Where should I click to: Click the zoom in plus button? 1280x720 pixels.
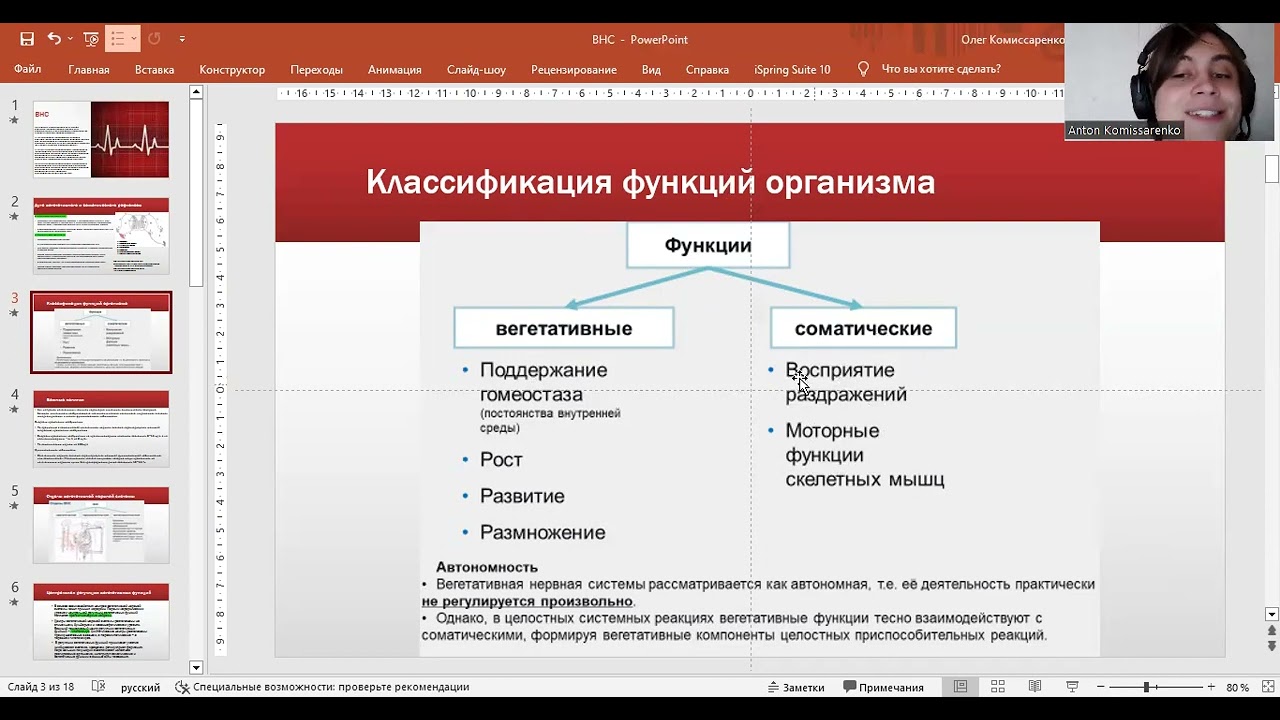[x=1211, y=687]
